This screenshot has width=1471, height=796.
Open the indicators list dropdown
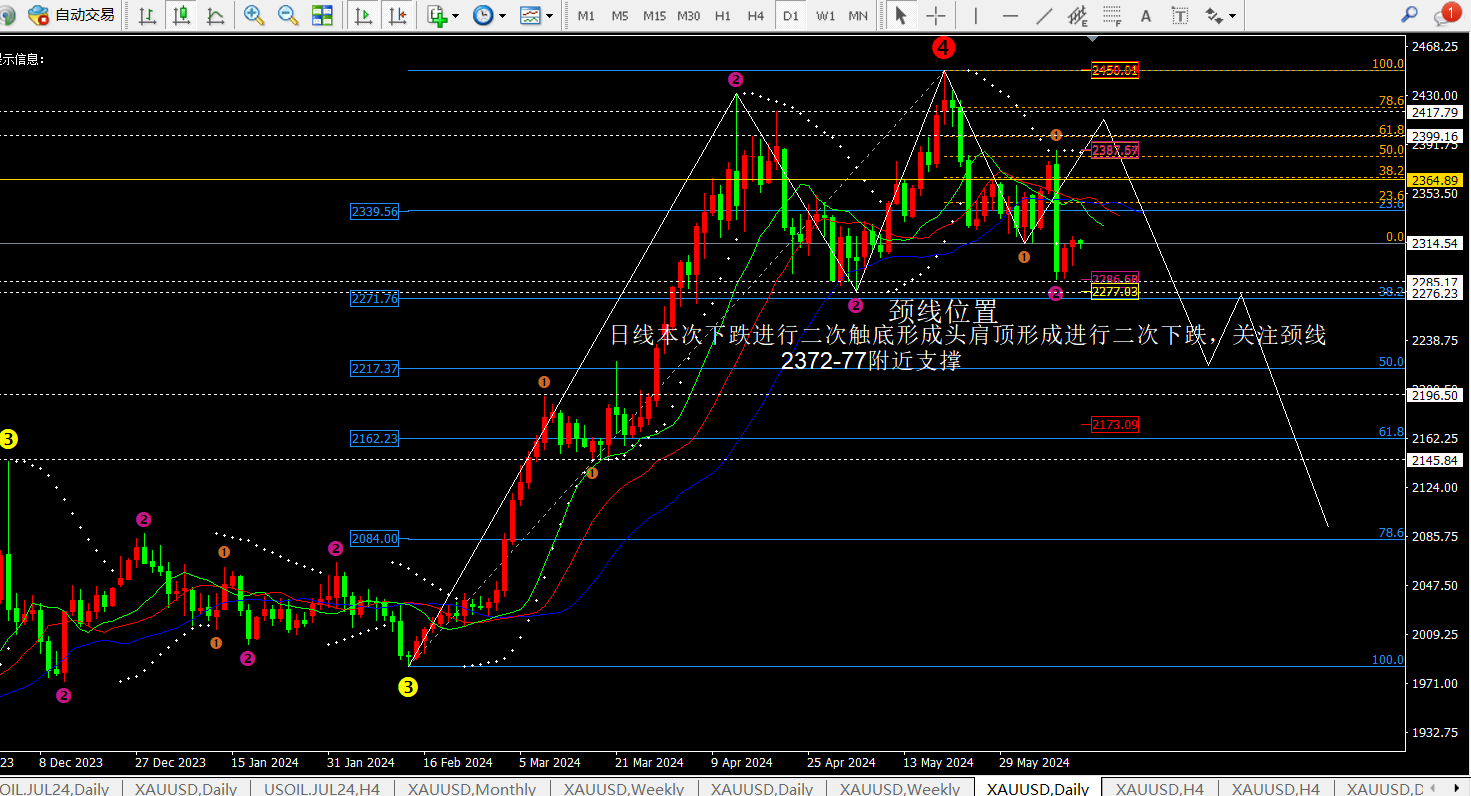click(x=442, y=15)
